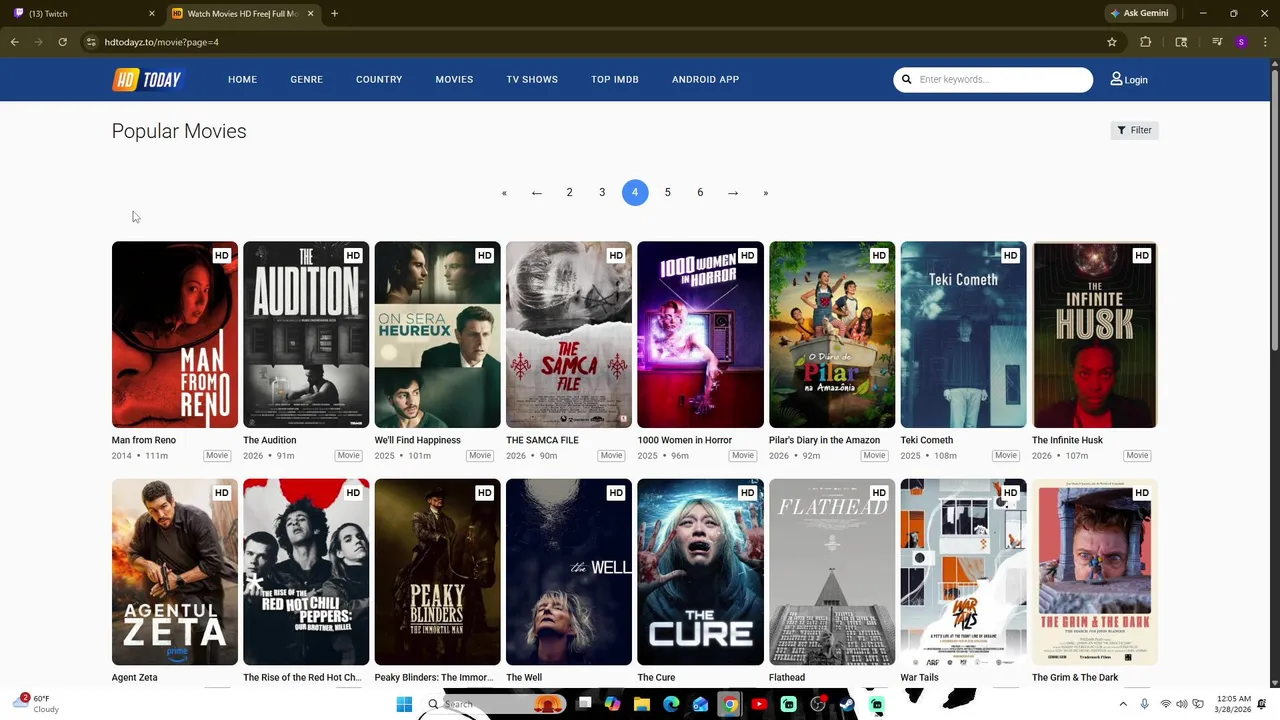1280x720 pixels.
Task: Open THE SAMCA FILE poster
Action: pos(569,335)
